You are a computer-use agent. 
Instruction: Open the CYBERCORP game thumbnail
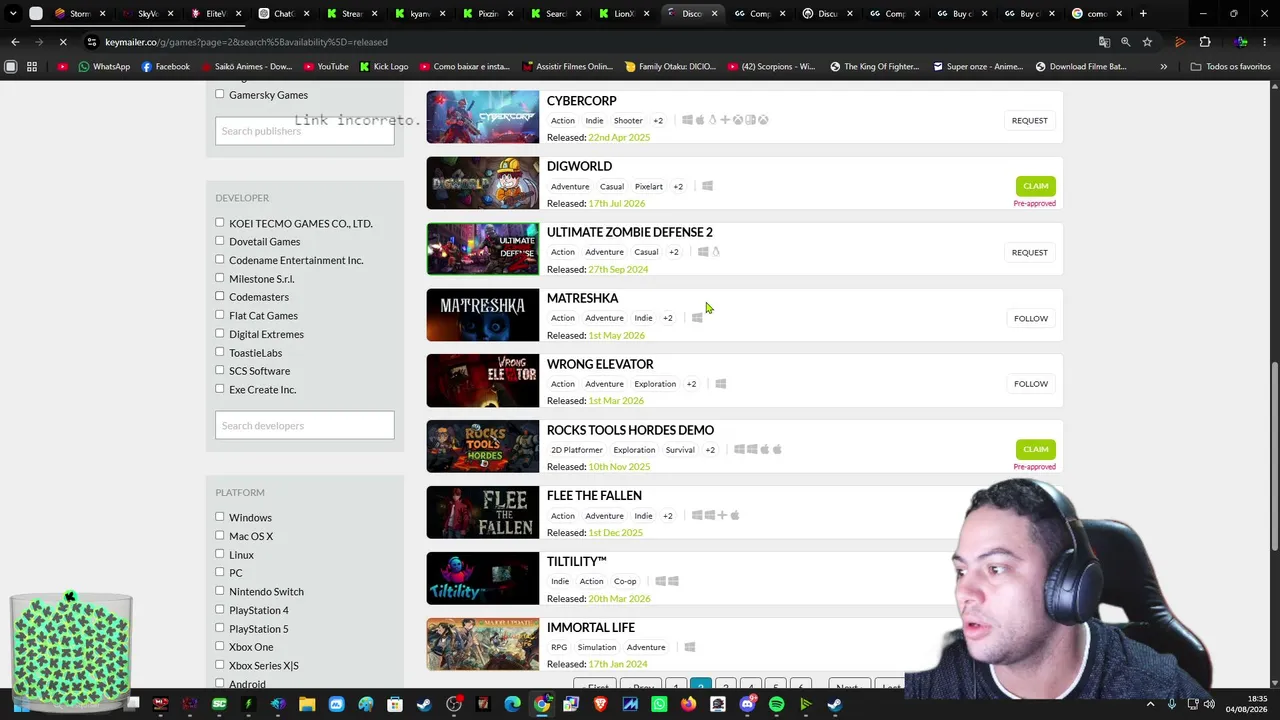pos(483,117)
